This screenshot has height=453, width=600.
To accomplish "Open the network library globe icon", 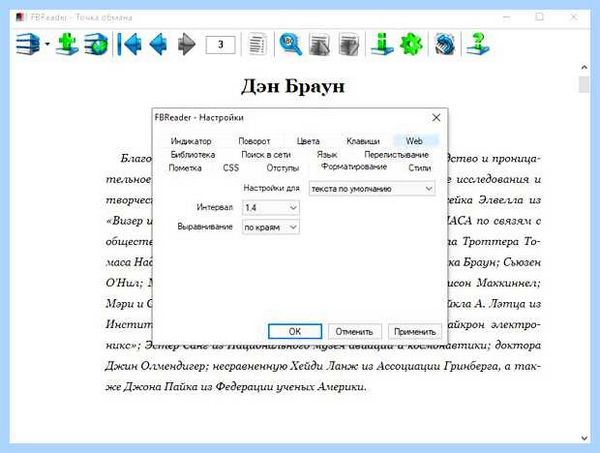I will pyautogui.click(x=96, y=44).
